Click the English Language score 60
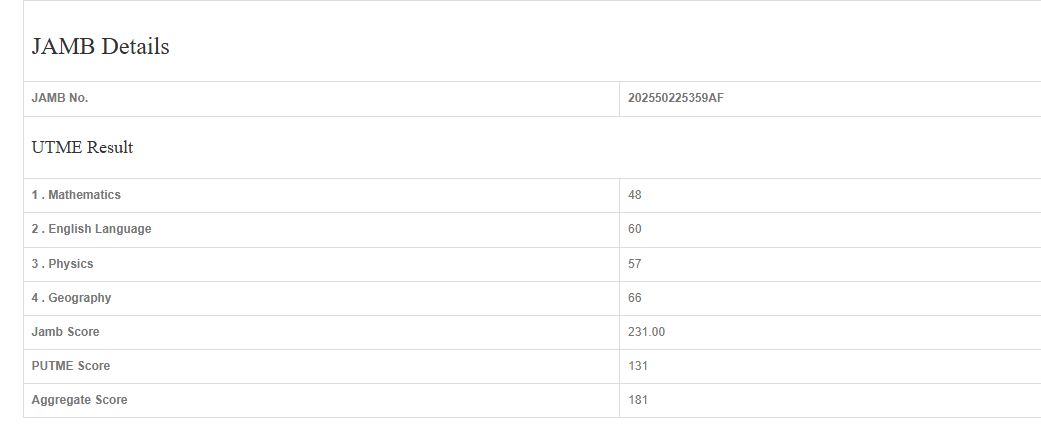Viewport: 1041px width, 430px height. pyautogui.click(x=635, y=229)
